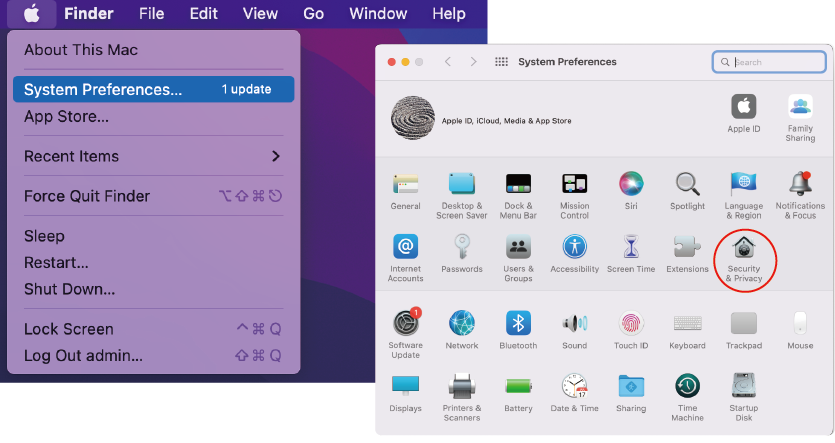Open Family Sharing settings
Screen dimensions: 835x443
800,118
